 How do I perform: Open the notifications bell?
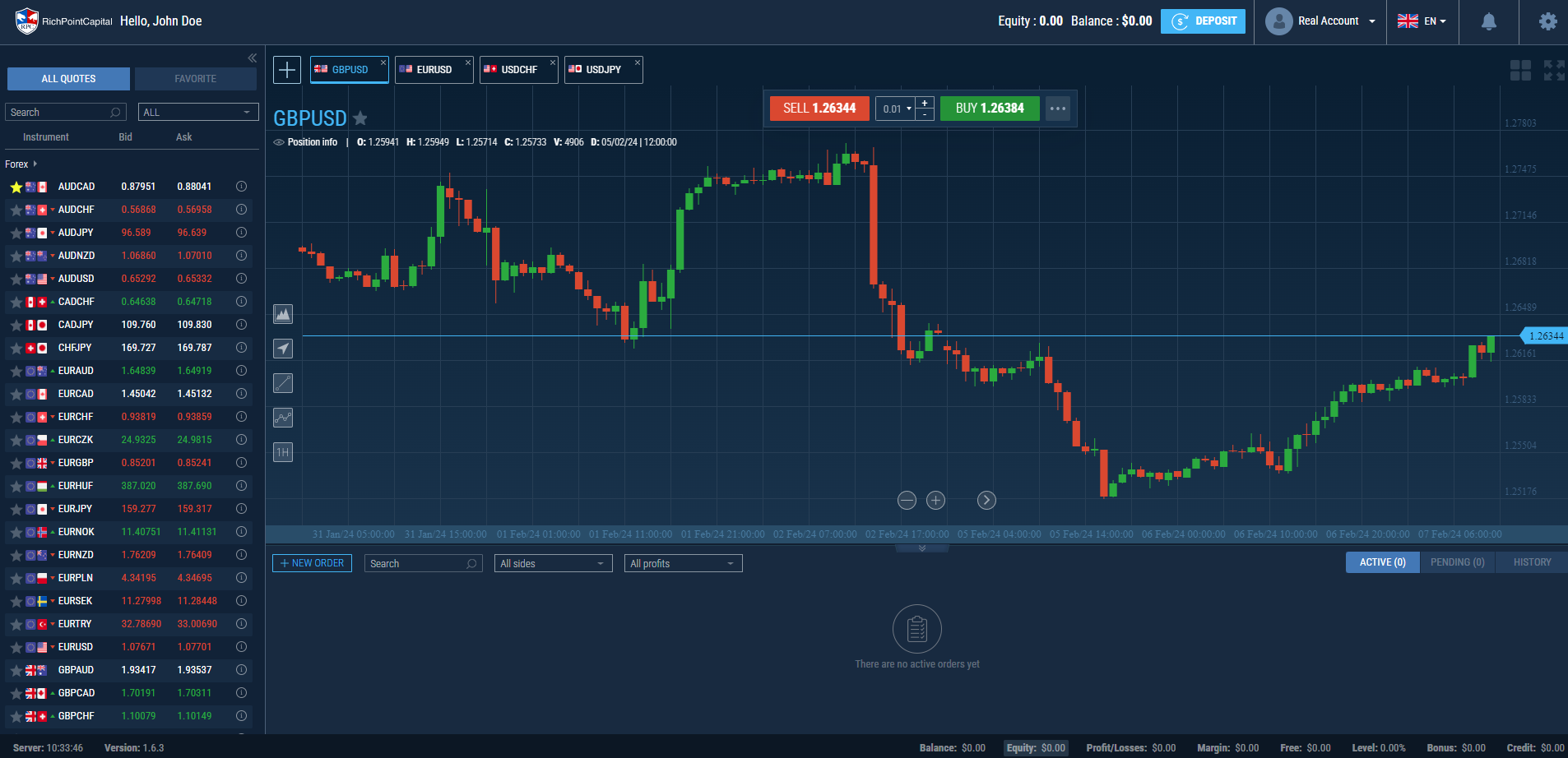(1489, 21)
